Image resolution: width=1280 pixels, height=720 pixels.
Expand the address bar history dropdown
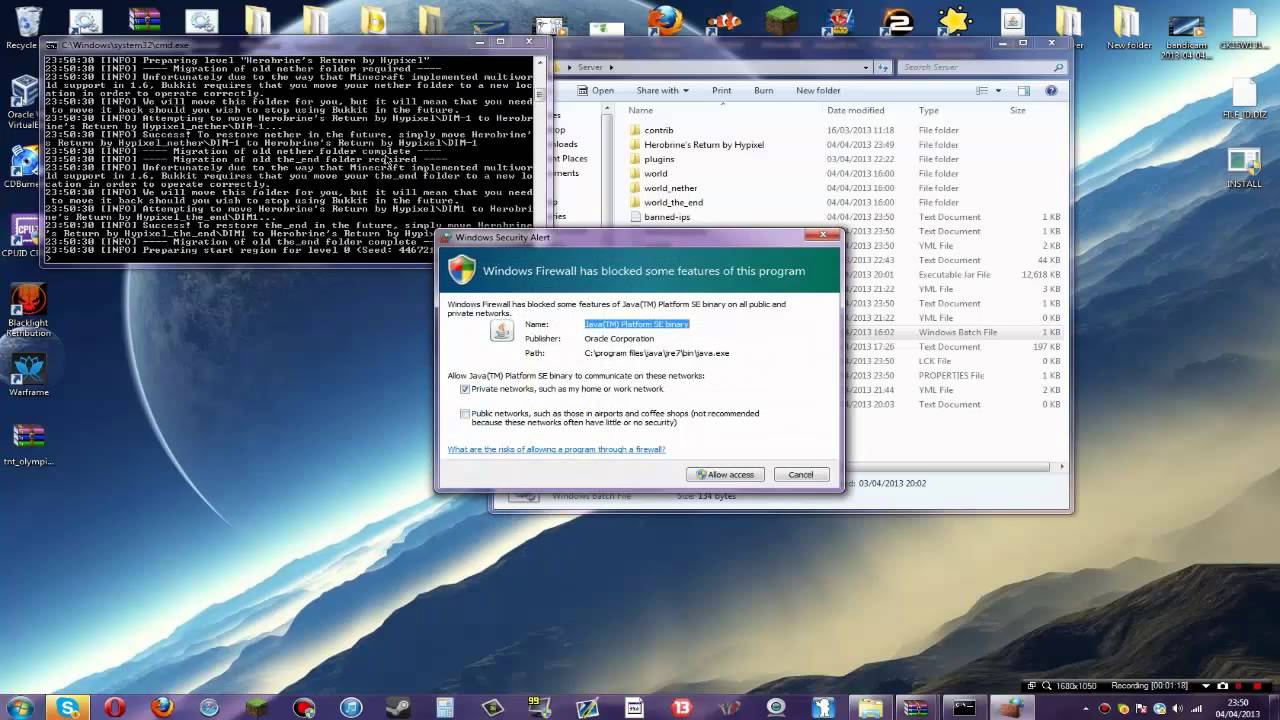pyautogui.click(x=866, y=67)
